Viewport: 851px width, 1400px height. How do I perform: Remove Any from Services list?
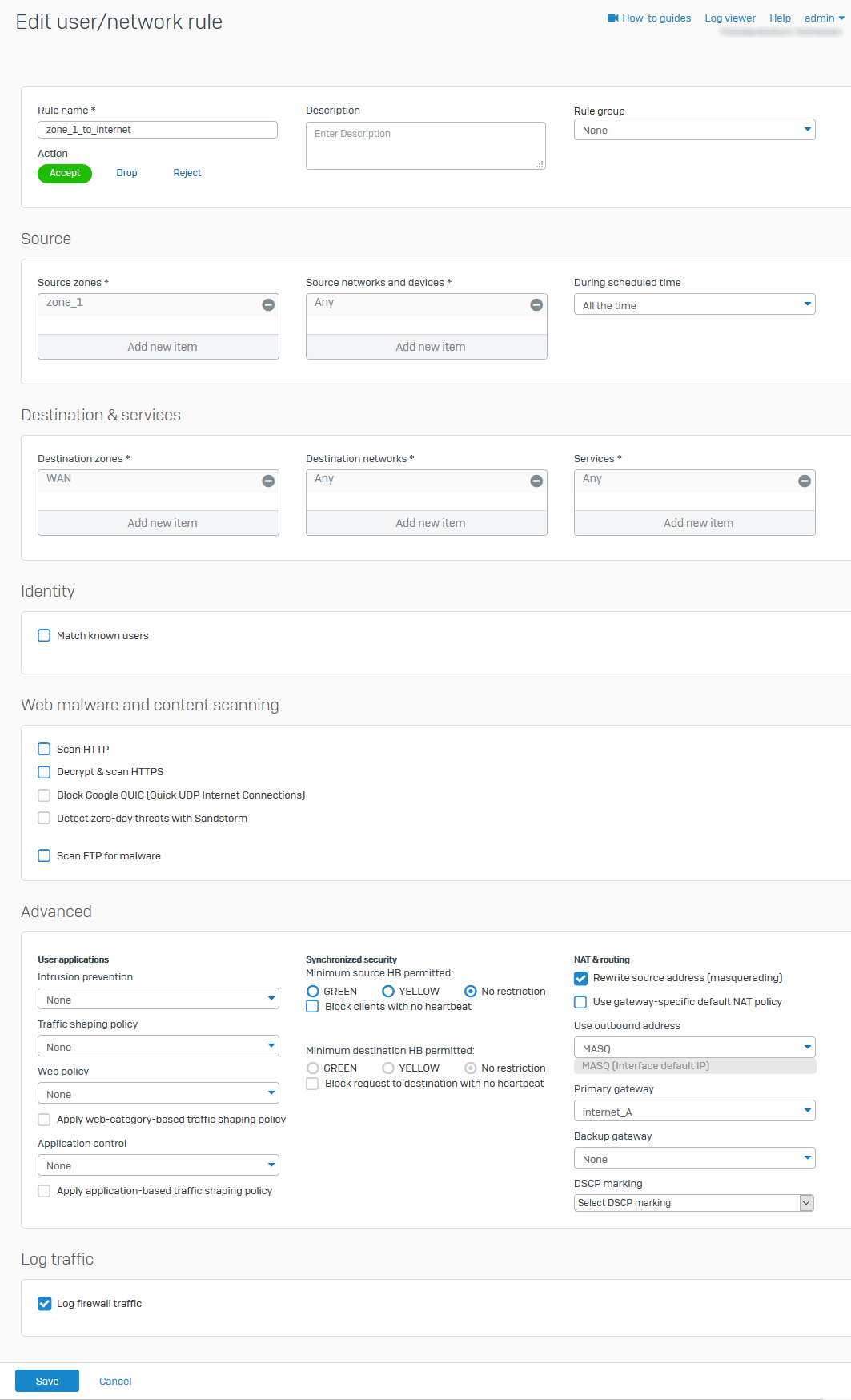805,481
